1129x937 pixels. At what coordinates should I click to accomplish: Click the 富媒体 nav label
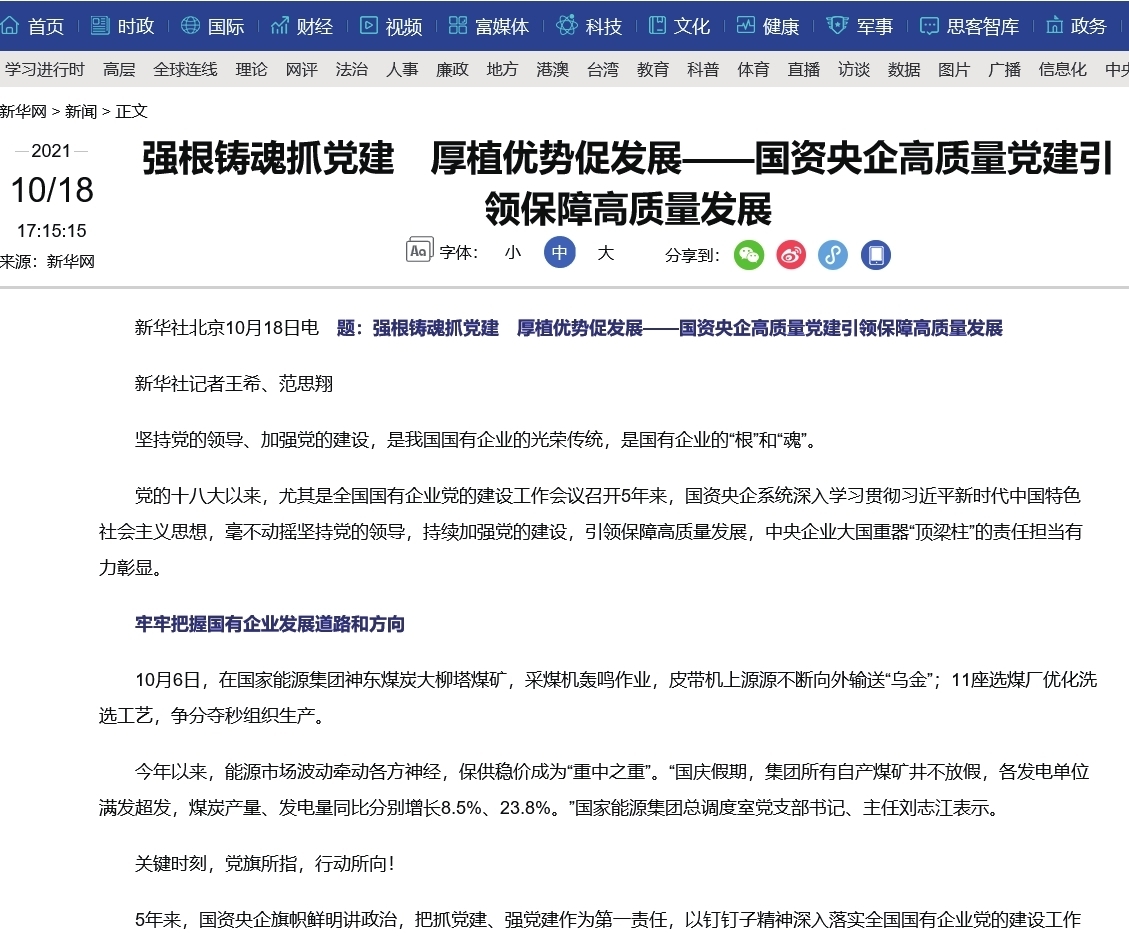tap(503, 27)
